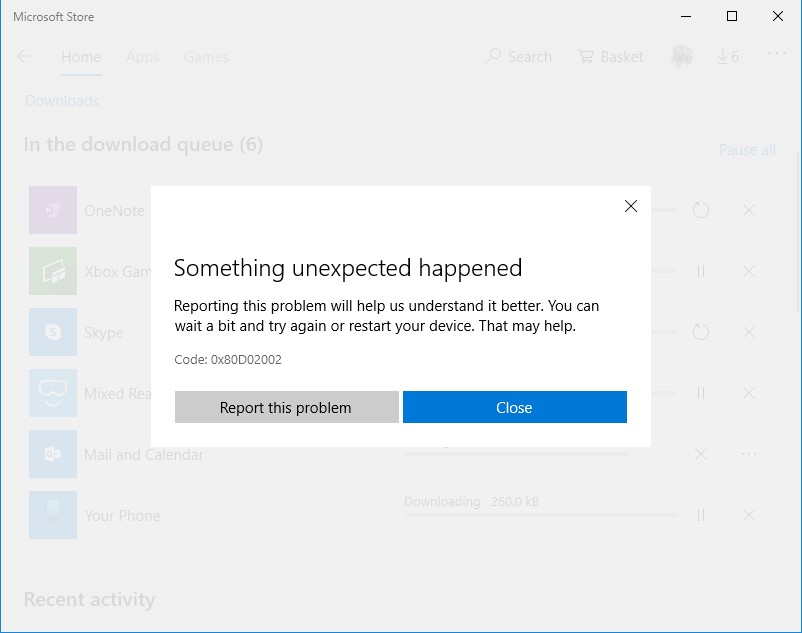Image resolution: width=802 pixels, height=633 pixels.
Task: Cancel the OneNote download
Action: pyautogui.click(x=749, y=210)
